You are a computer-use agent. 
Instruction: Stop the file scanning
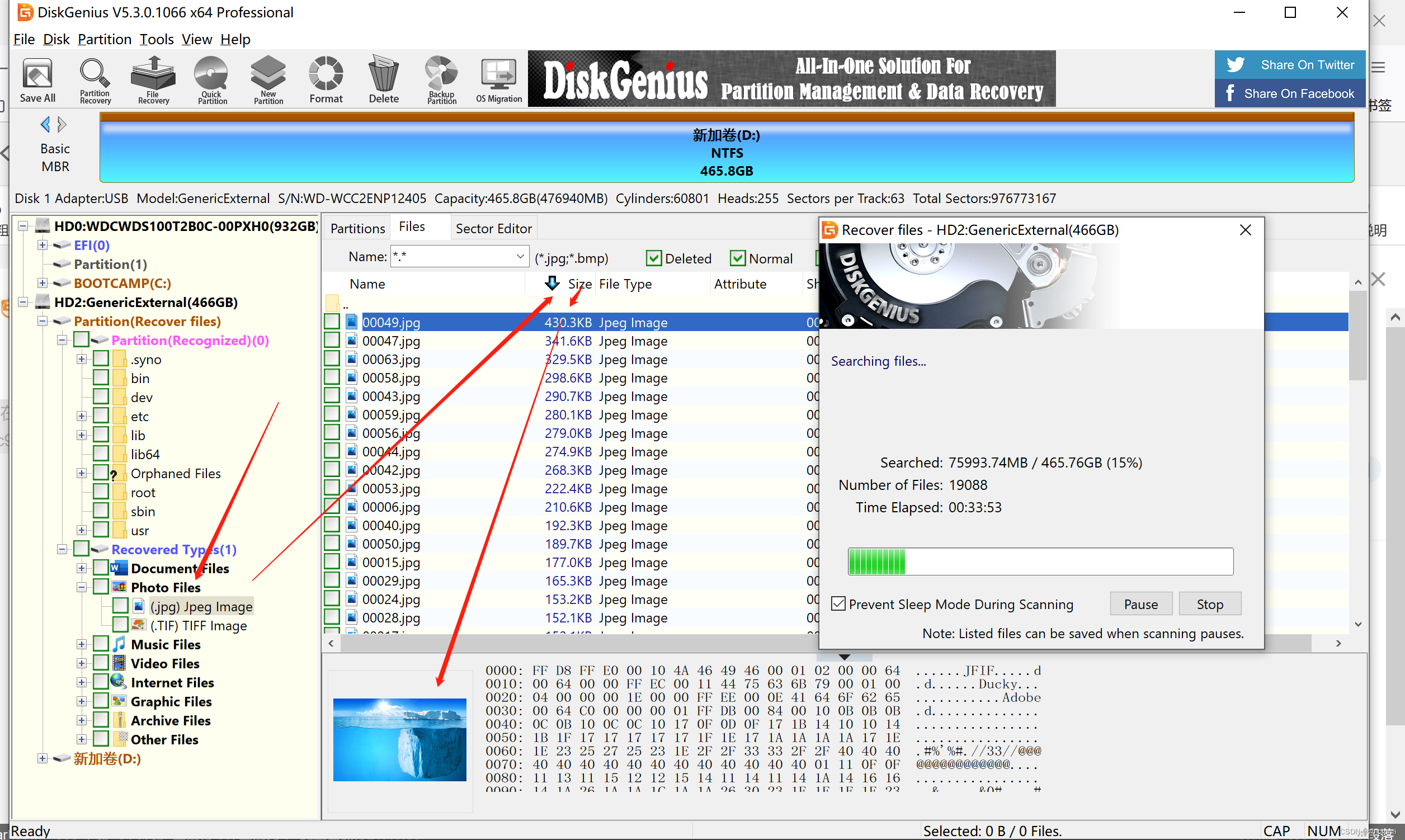1210,604
